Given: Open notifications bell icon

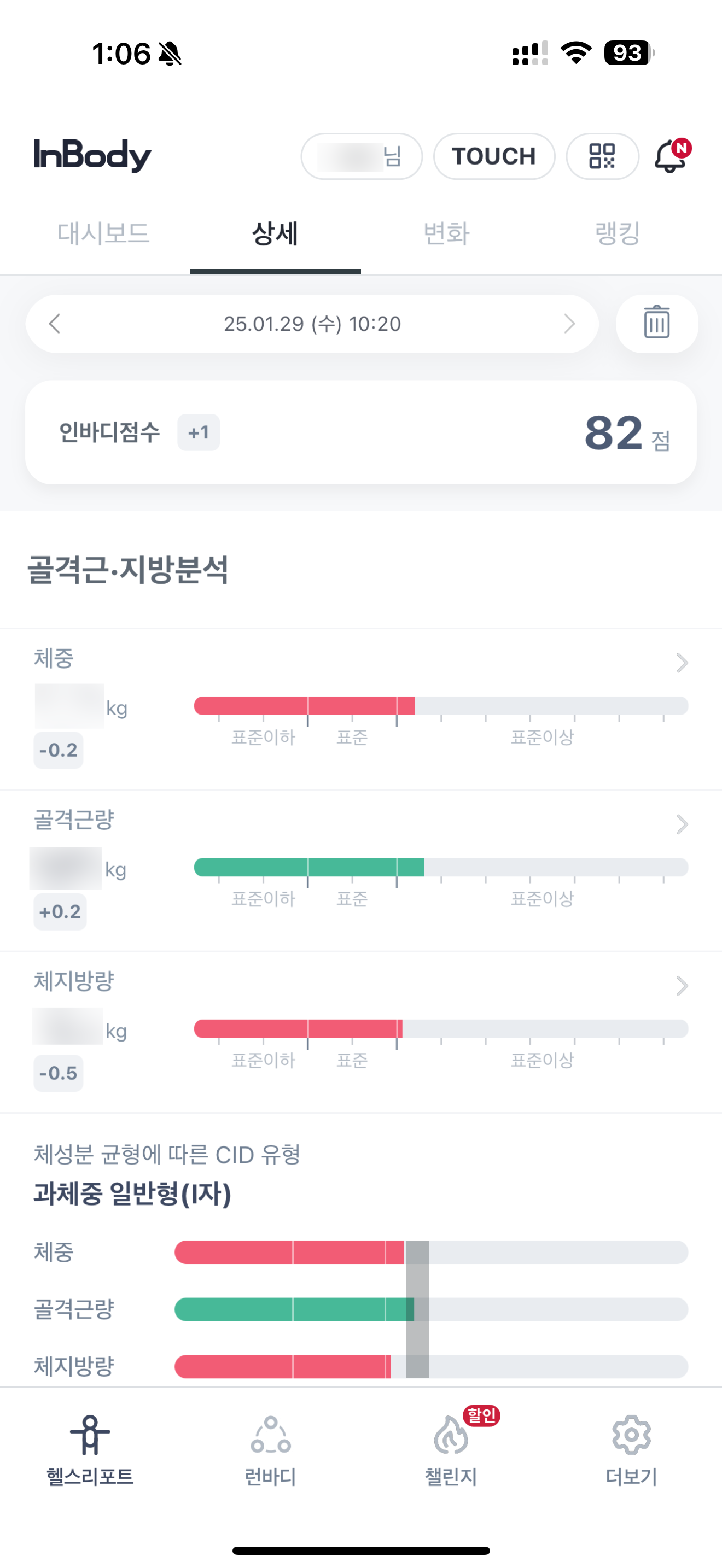Looking at the screenshot, I should [x=672, y=156].
